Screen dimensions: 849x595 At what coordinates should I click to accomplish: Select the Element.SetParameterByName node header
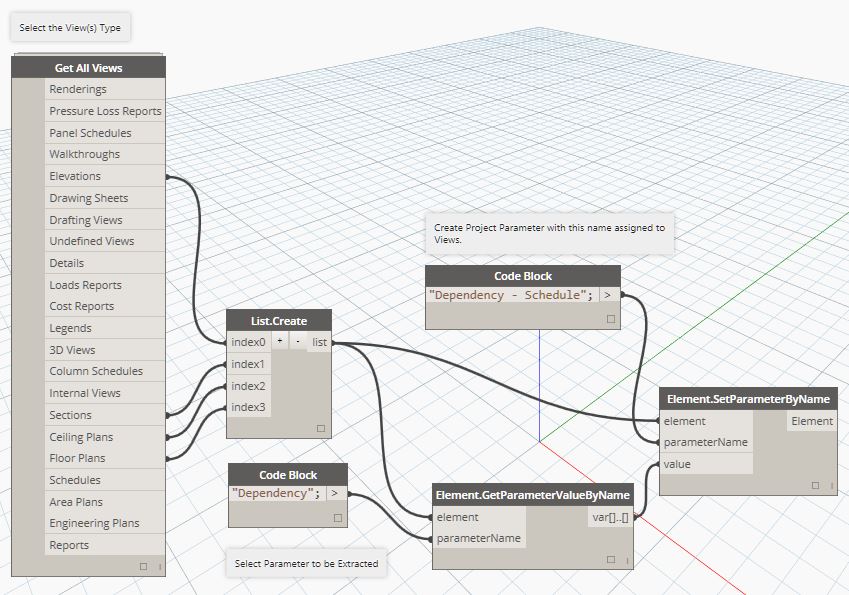coord(748,399)
